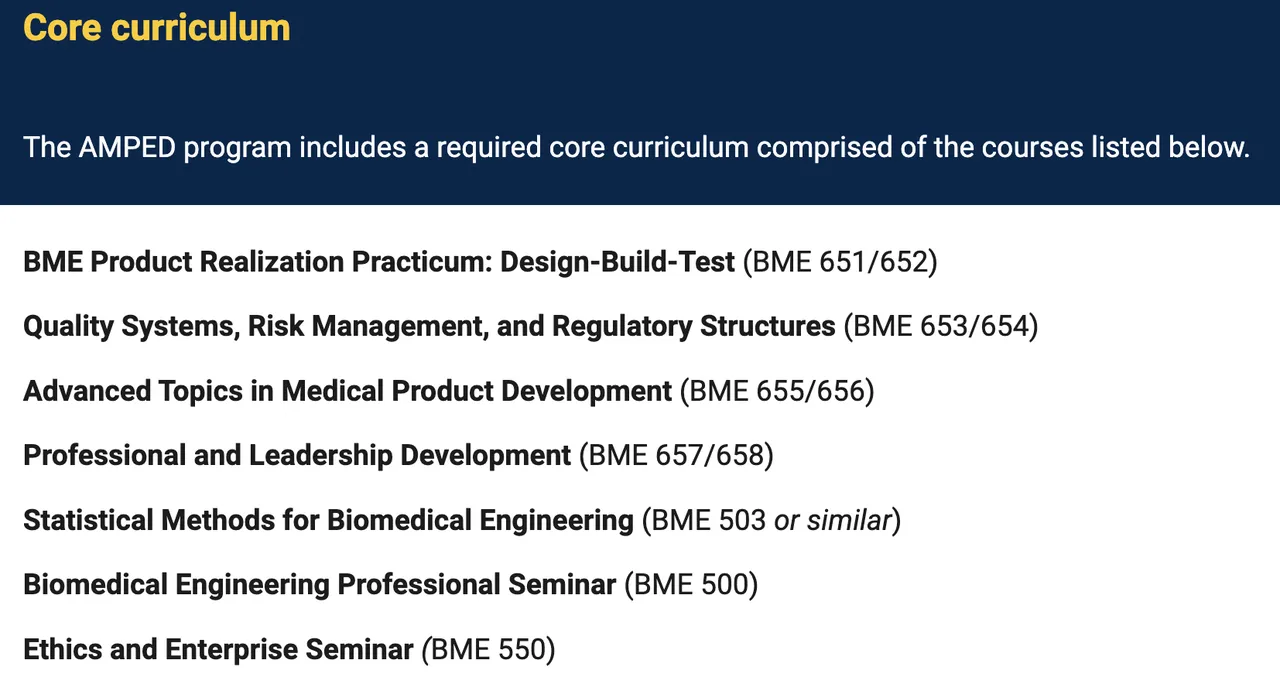The height and width of the screenshot is (684, 1280).
Task: Select Biomedical Engineering Professional Seminar title
Action: [319, 585]
